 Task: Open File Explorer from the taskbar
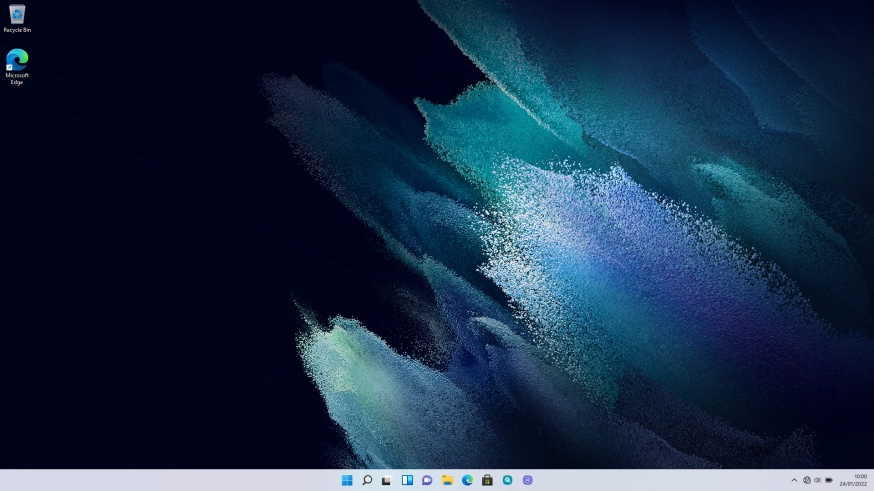pyautogui.click(x=447, y=480)
